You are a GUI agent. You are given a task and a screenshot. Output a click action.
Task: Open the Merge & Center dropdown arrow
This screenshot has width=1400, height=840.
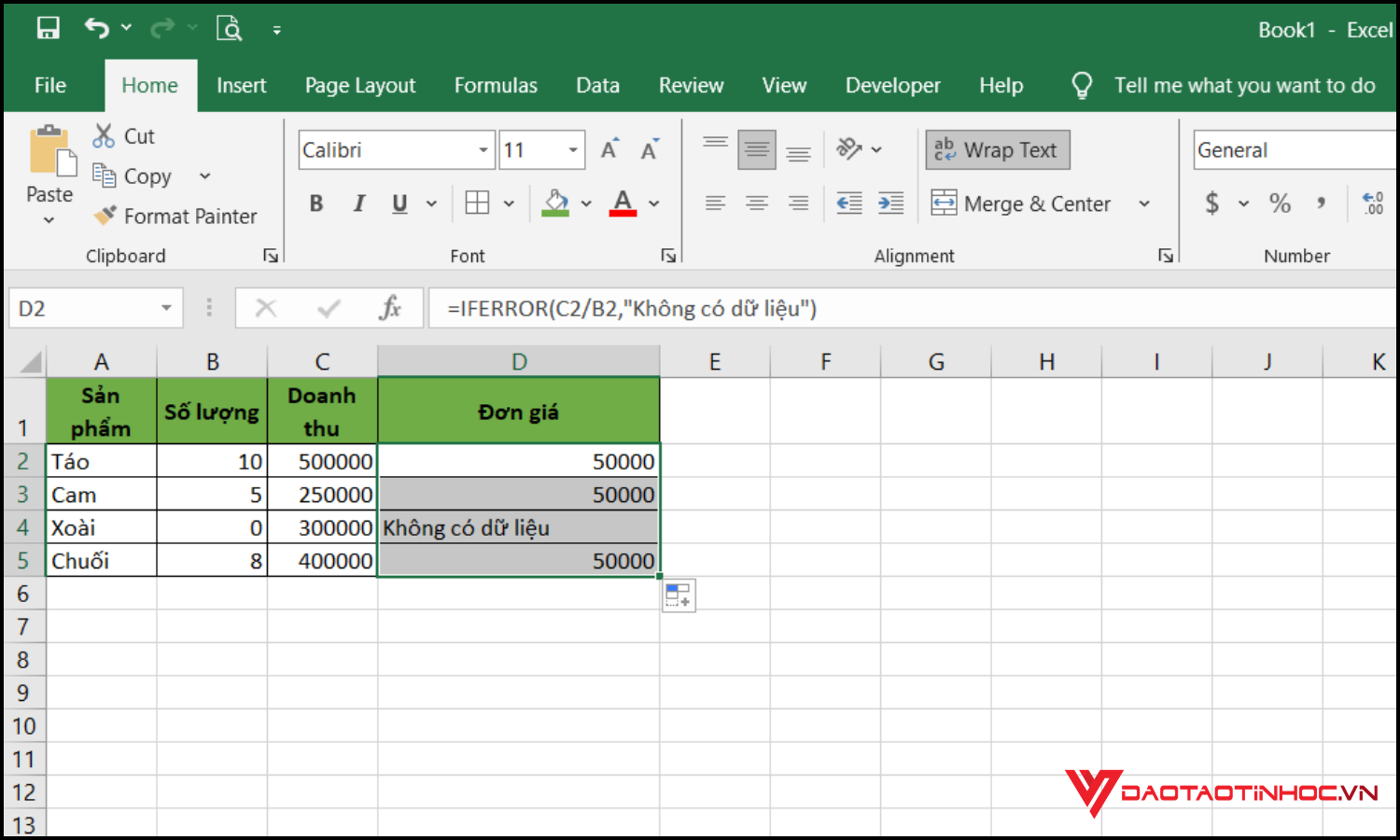click(1145, 203)
